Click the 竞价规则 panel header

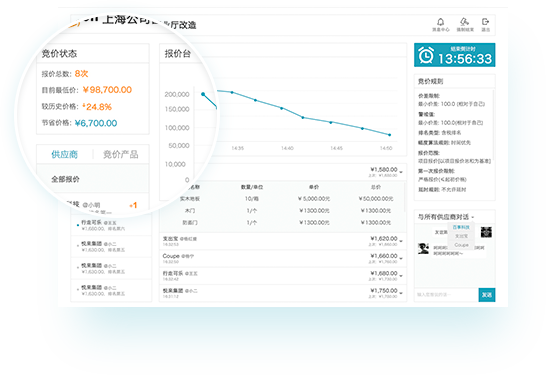[454, 81]
